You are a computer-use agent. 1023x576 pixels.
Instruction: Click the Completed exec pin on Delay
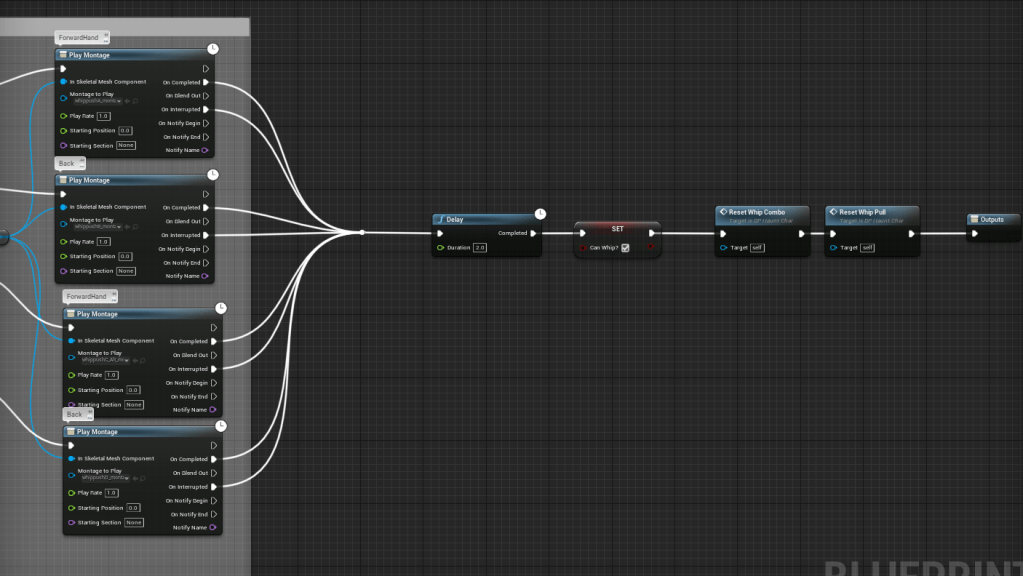pyautogui.click(x=534, y=233)
